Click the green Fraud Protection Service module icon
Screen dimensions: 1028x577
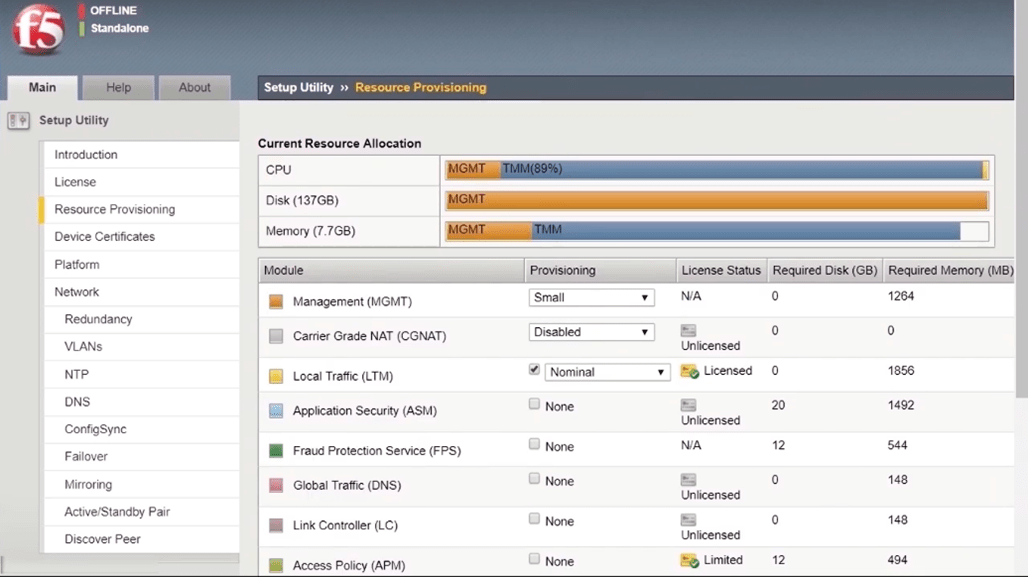pos(274,450)
